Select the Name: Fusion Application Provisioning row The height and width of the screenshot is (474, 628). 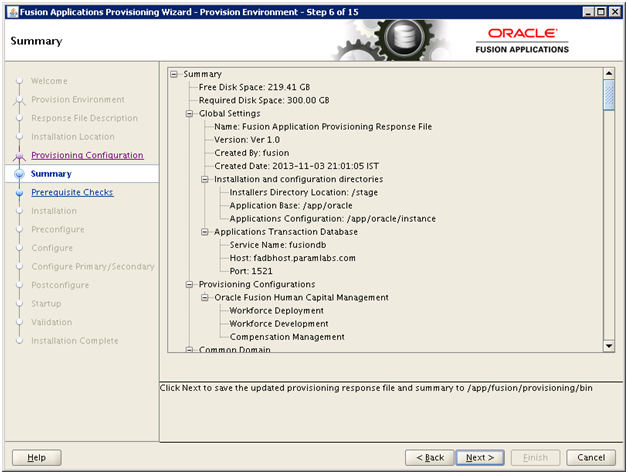click(x=323, y=127)
